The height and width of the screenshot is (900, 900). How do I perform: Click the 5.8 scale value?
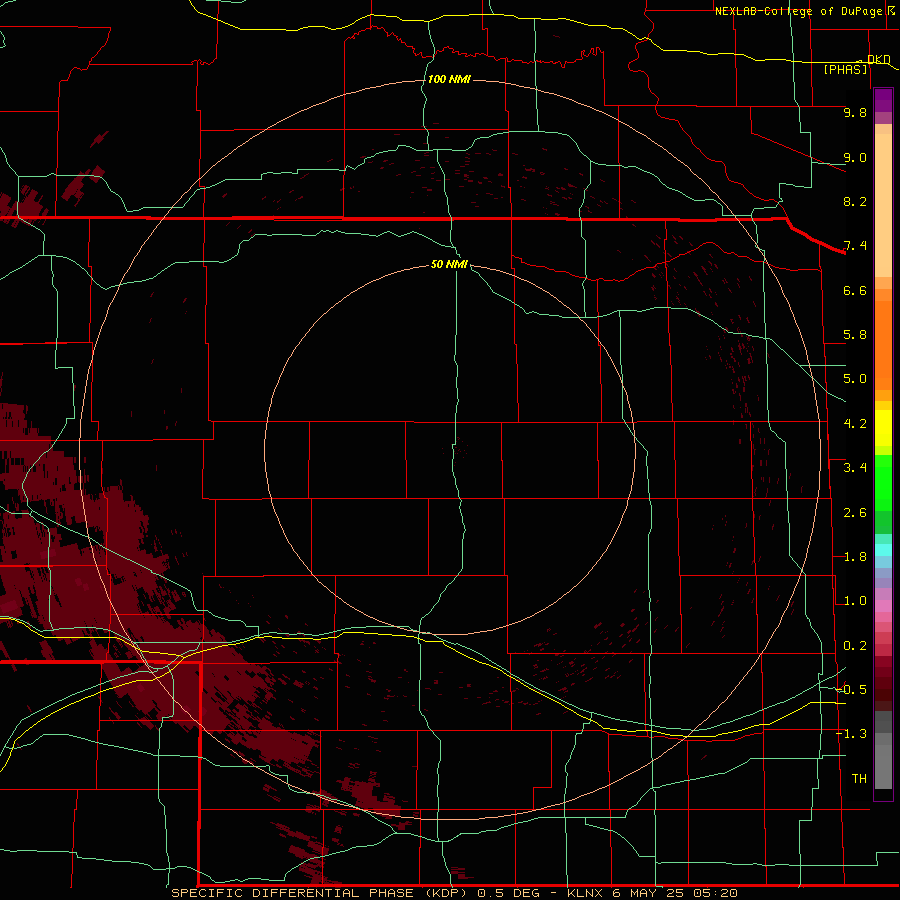pos(855,335)
